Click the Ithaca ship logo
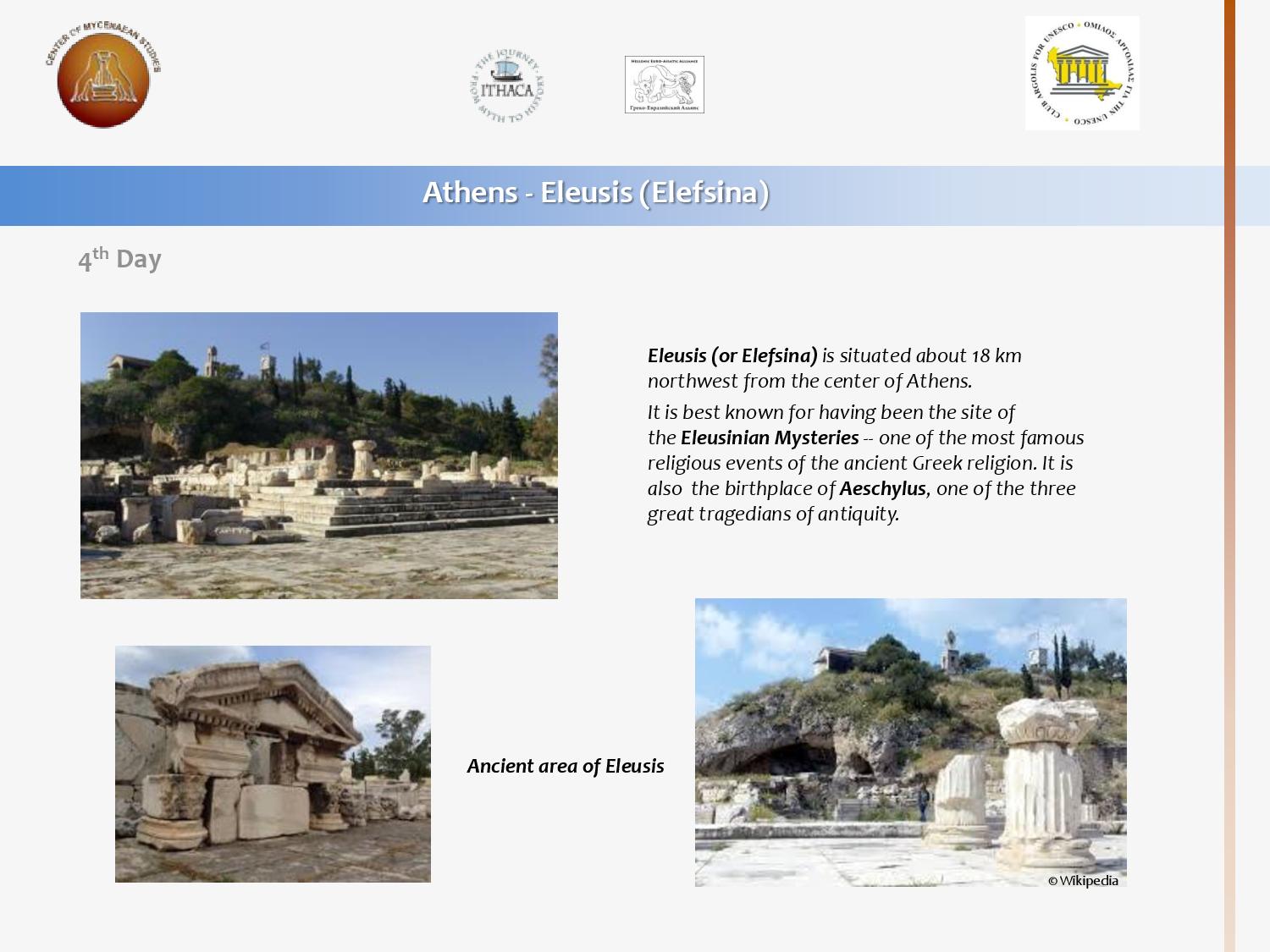 tap(507, 86)
